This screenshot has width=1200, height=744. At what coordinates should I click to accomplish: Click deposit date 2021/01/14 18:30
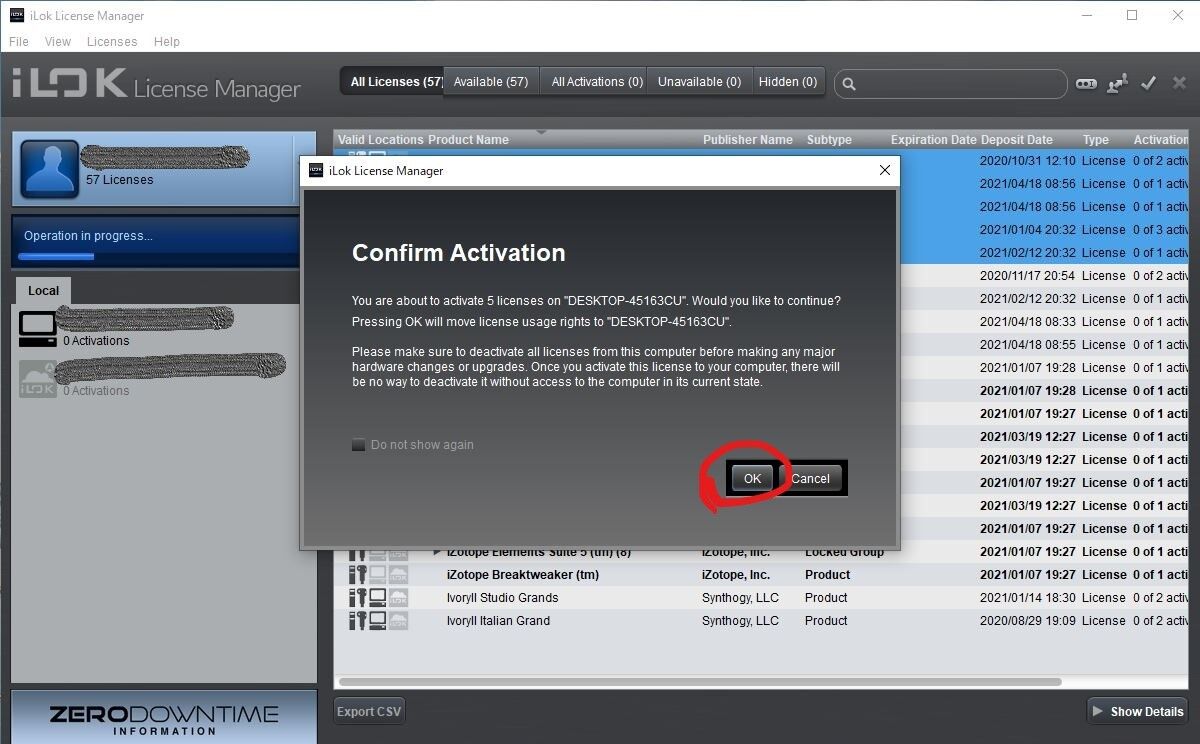1027,598
